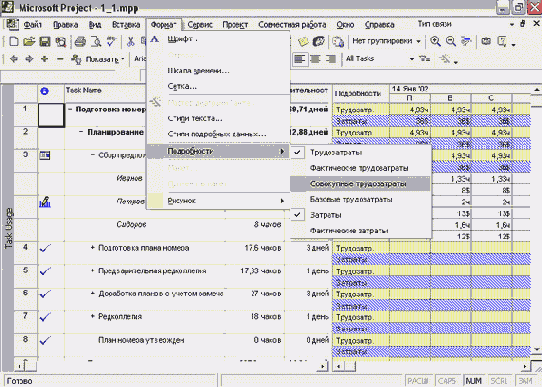The image size is (542, 387).
Task: Click the vertical scrollbar down arrow
Action: click(536, 350)
